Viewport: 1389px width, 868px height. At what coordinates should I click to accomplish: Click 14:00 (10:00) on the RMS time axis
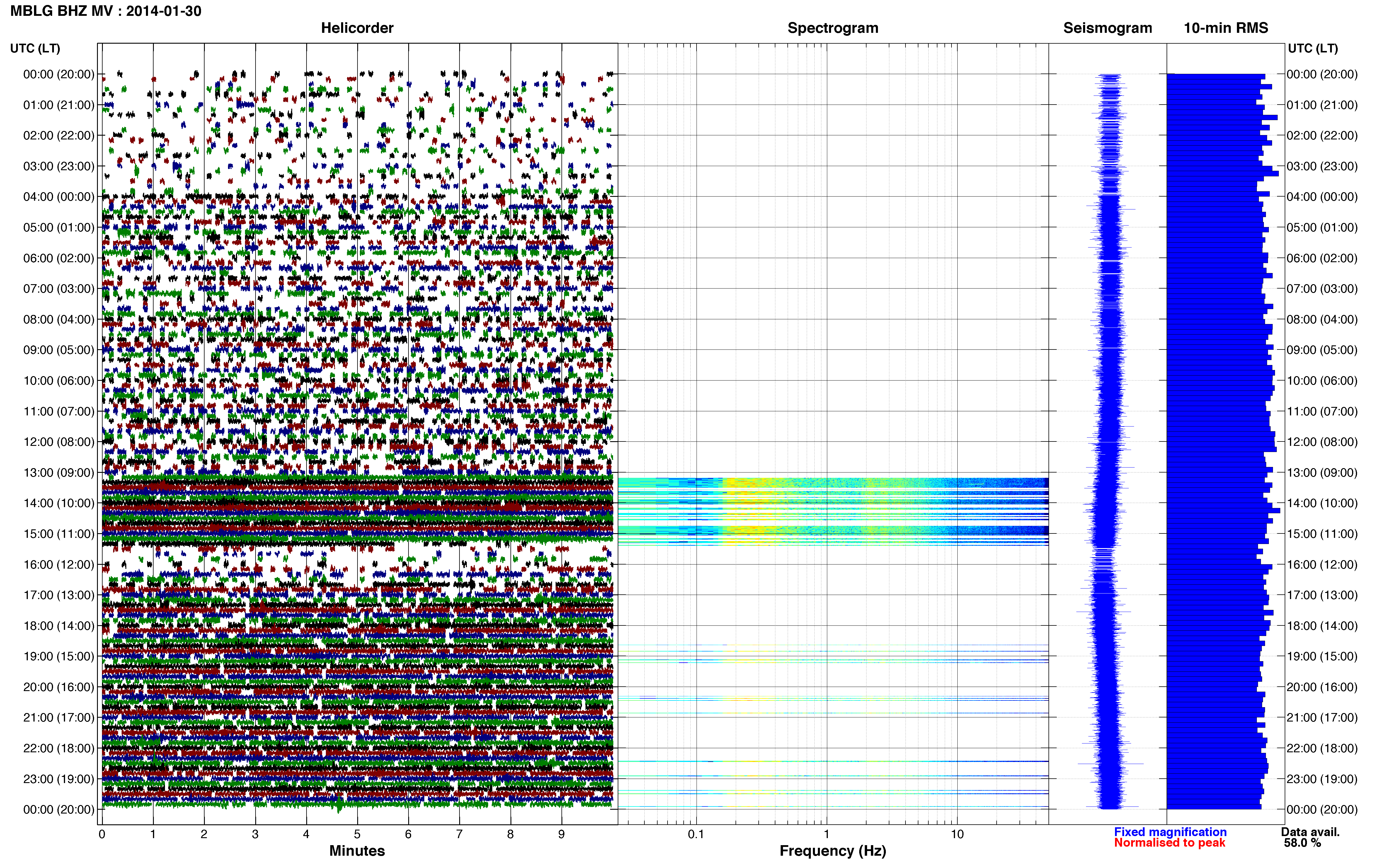(1322, 503)
